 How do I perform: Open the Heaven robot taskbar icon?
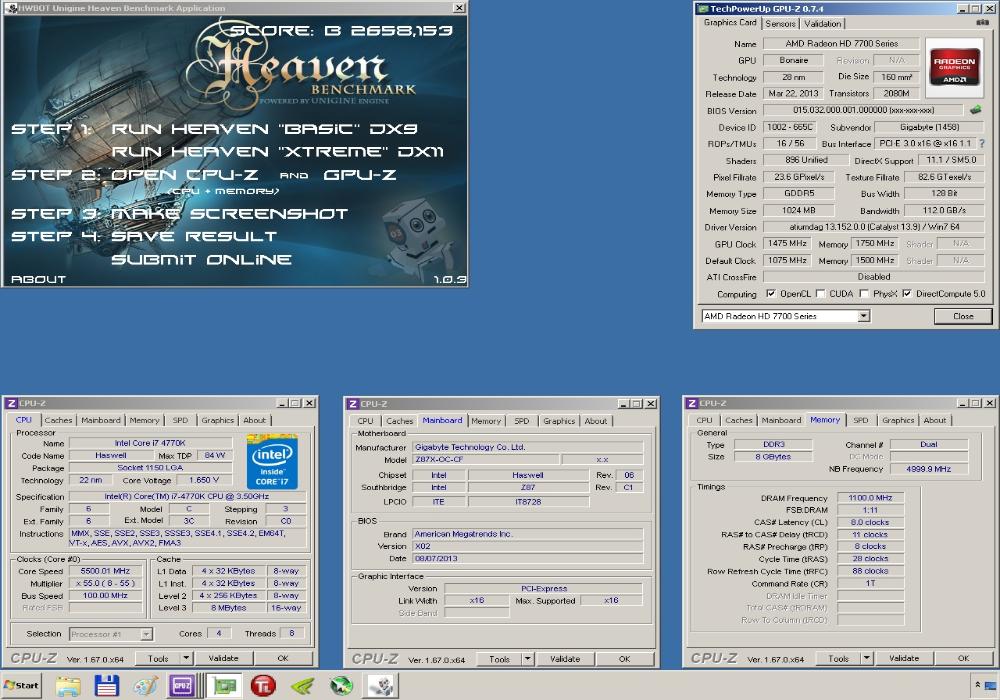click(381, 685)
